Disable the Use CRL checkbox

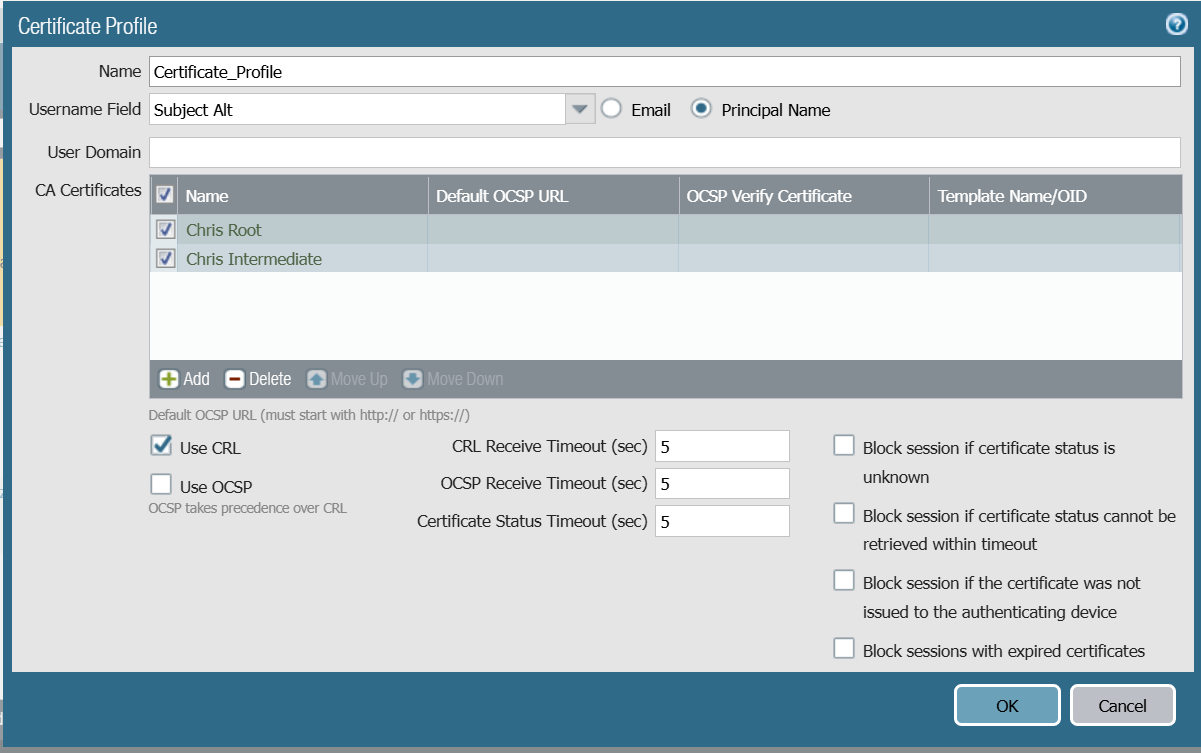pyautogui.click(x=161, y=446)
